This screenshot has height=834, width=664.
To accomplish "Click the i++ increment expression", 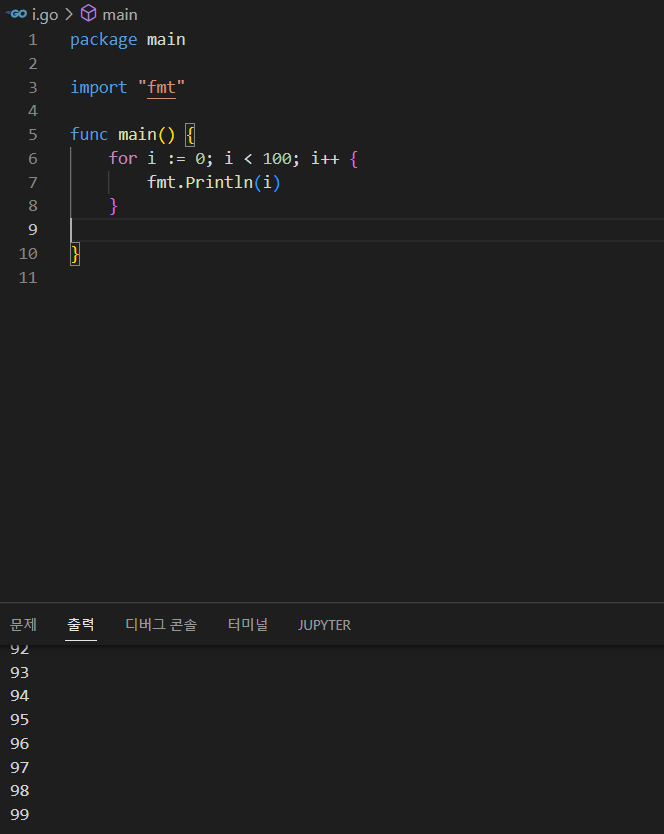I will [325, 159].
